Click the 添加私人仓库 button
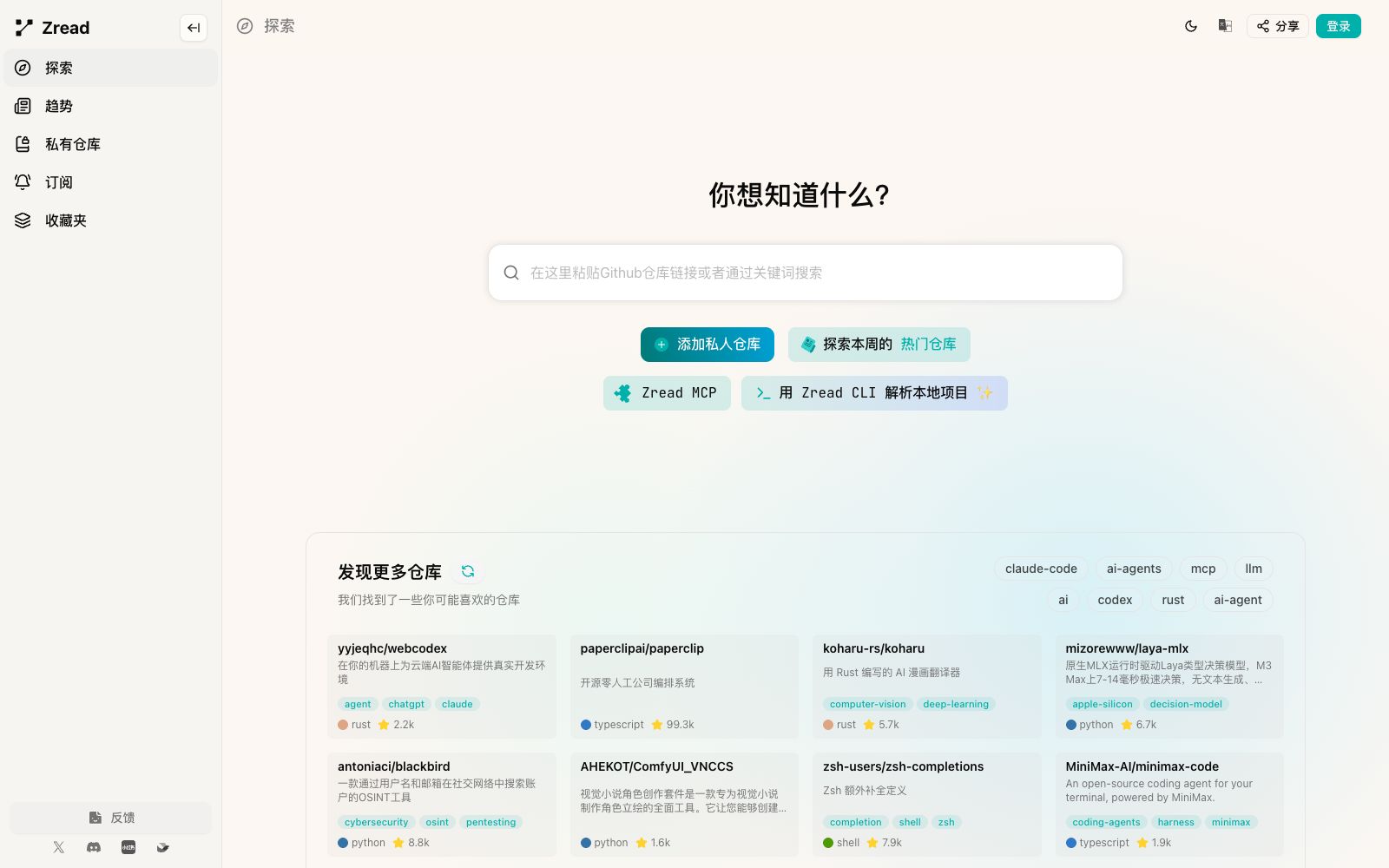This screenshot has height=868, width=1389. pos(708,345)
